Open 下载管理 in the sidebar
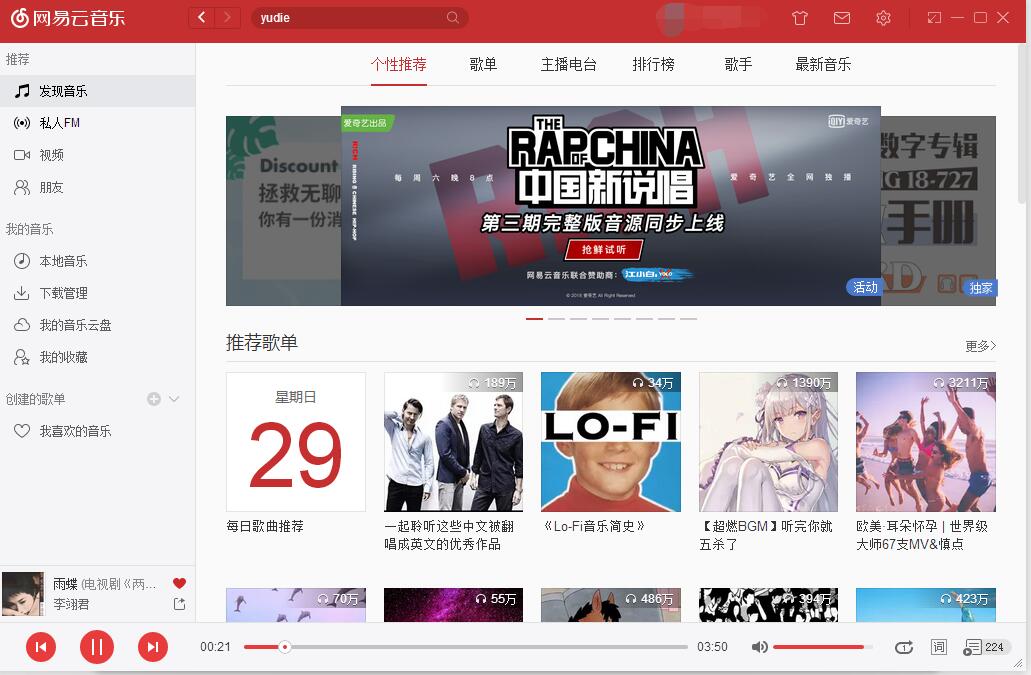1031x675 pixels. [x=97, y=293]
